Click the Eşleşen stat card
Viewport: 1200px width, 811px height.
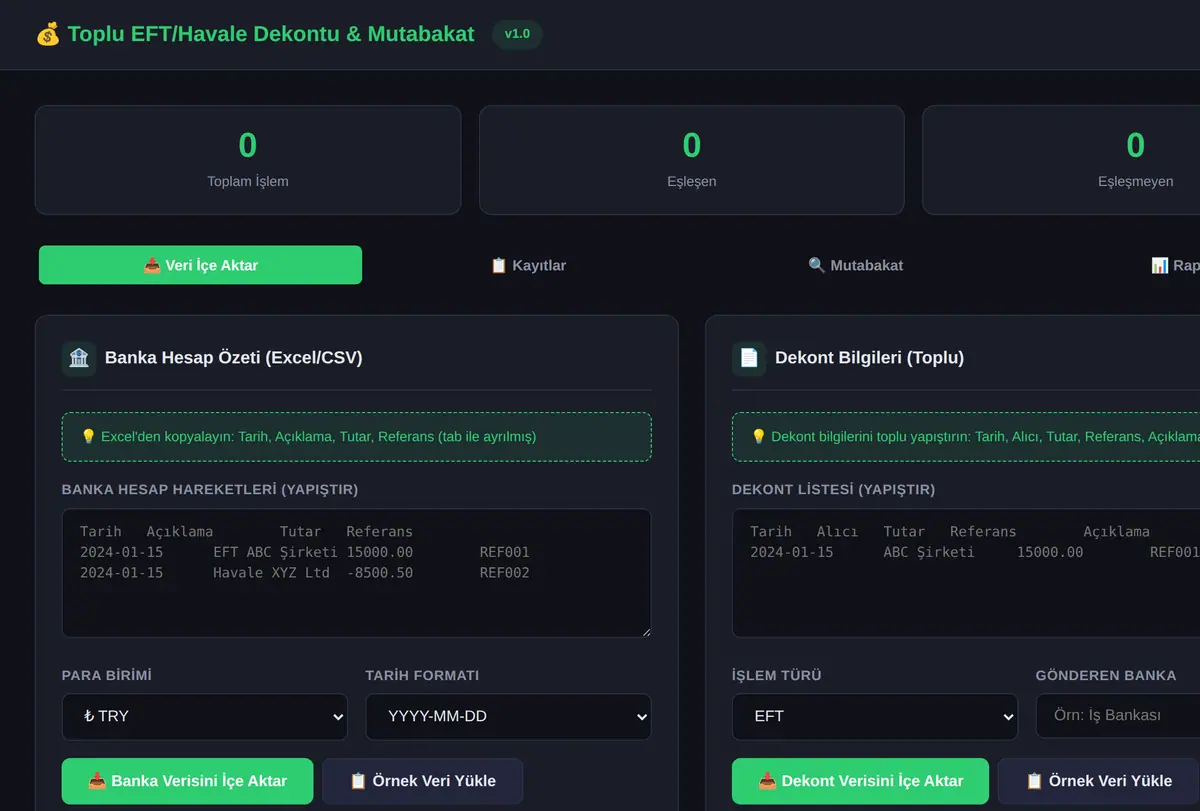tap(692, 160)
